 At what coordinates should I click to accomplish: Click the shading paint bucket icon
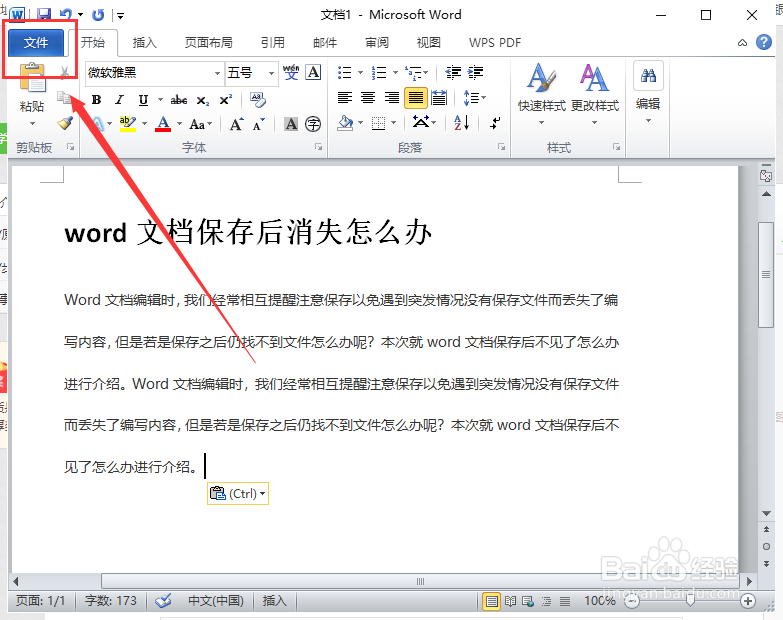click(x=346, y=123)
